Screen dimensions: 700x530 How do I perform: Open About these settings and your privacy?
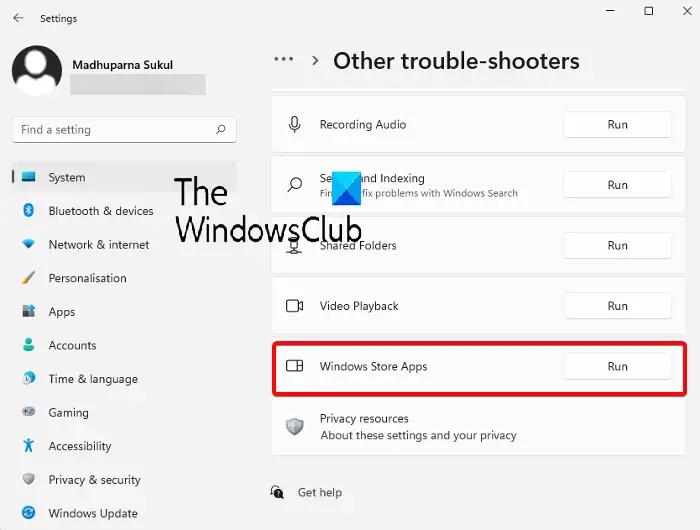click(418, 435)
